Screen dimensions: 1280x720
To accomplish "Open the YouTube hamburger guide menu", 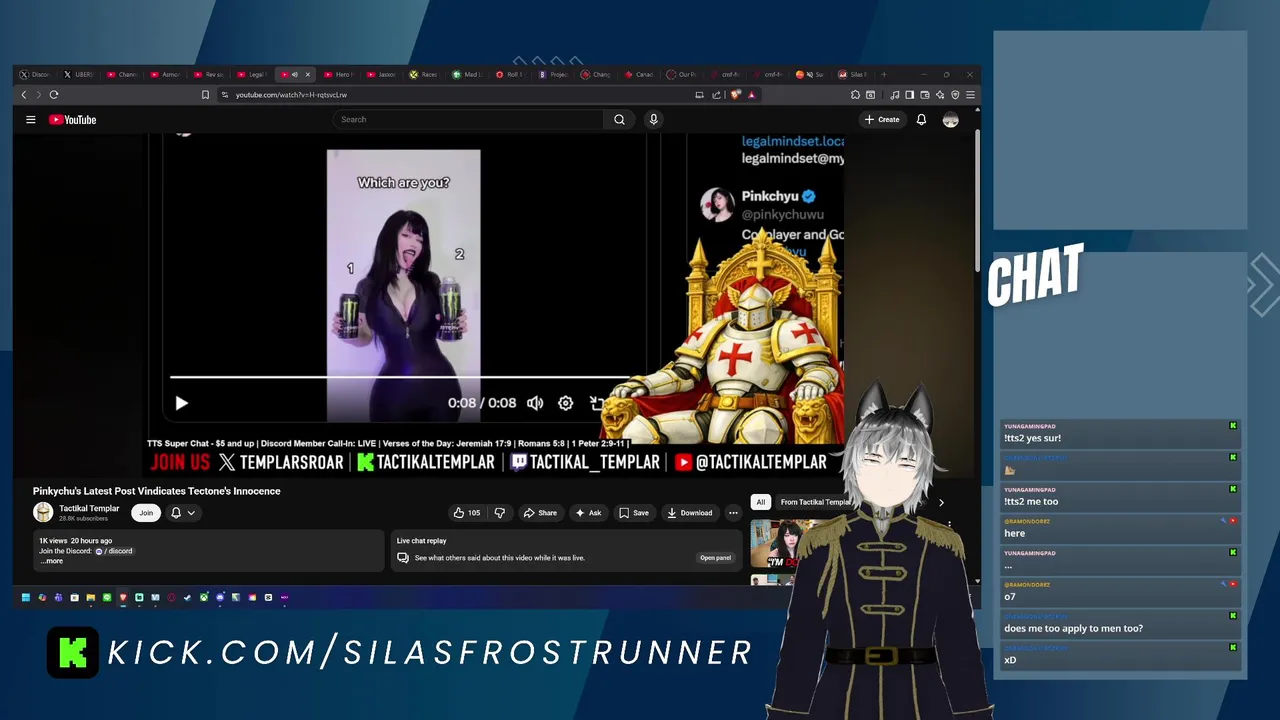I will click(x=31, y=120).
